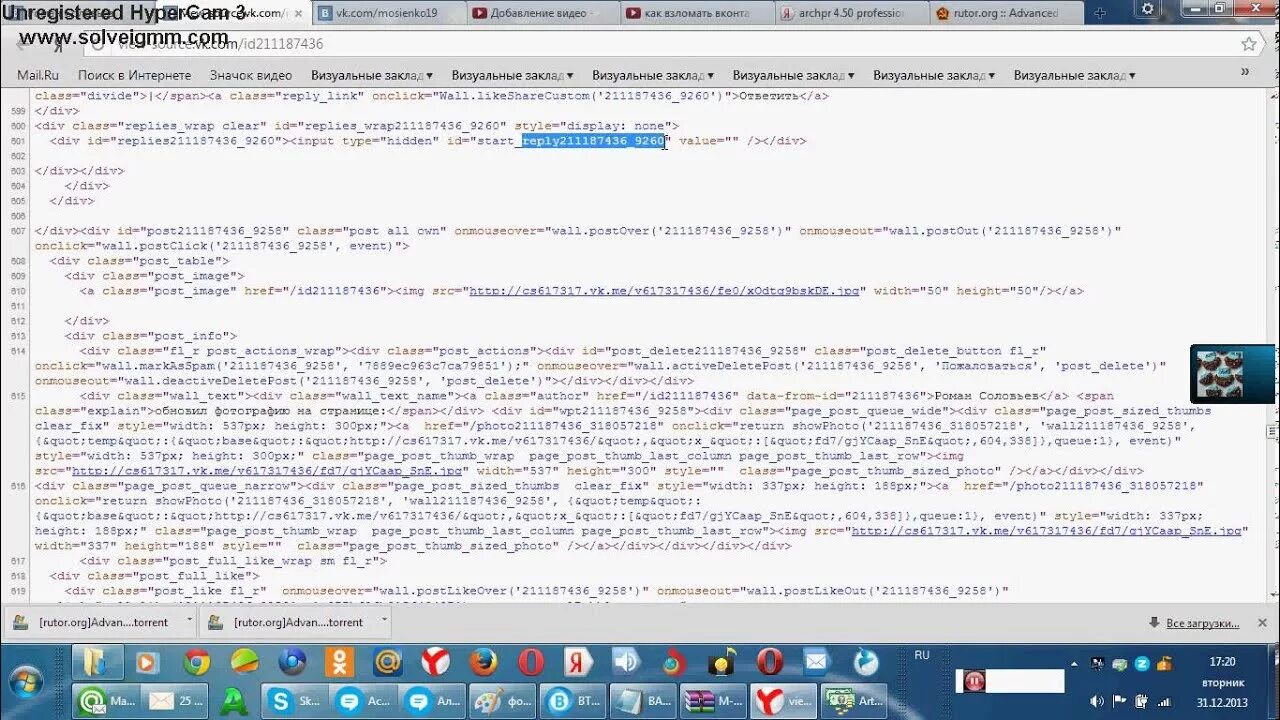Viewport: 1280px width, 720px height.
Task: Show hidden system tray icons
Action: pyautogui.click(x=1074, y=663)
